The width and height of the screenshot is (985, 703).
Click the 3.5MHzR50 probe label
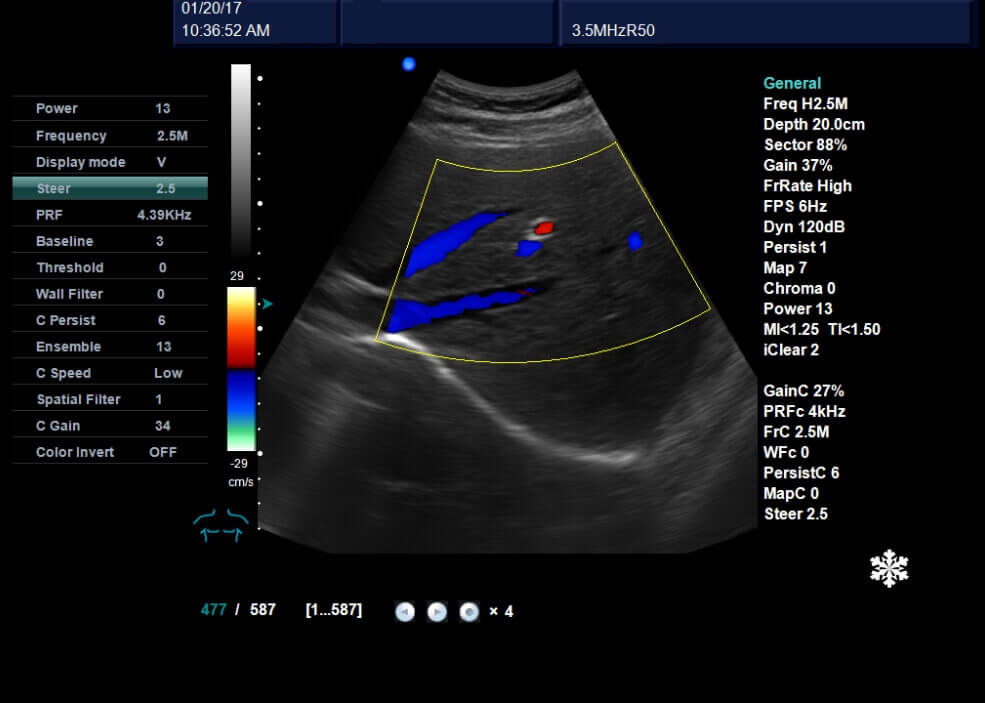click(x=613, y=30)
